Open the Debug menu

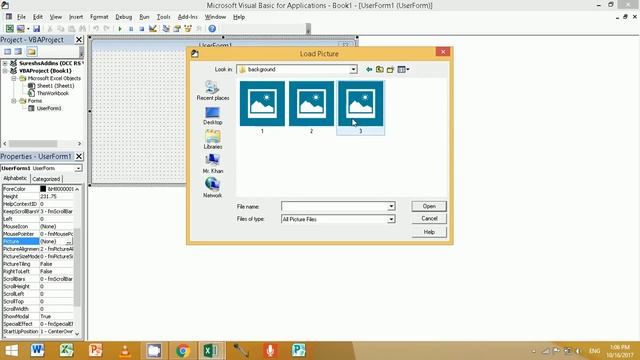124,17
